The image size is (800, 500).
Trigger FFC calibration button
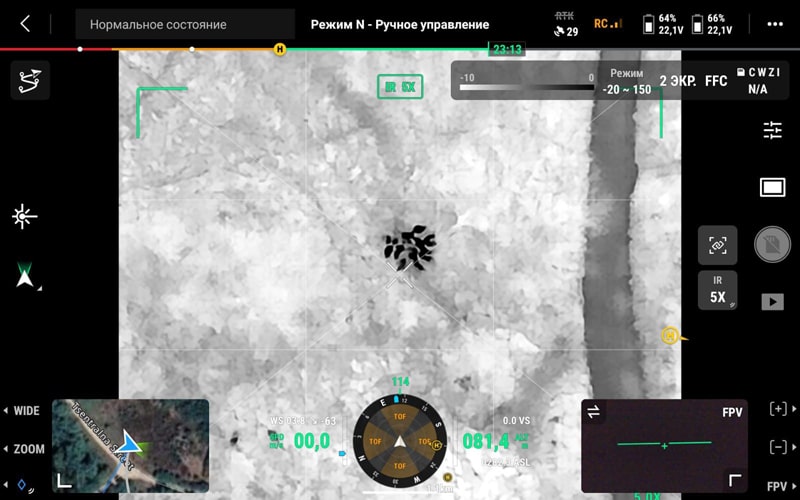click(716, 81)
